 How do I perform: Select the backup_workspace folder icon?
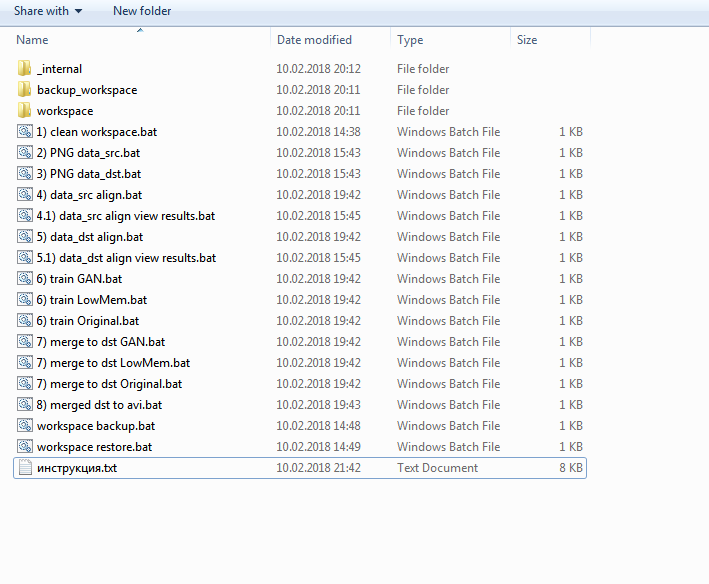point(25,90)
